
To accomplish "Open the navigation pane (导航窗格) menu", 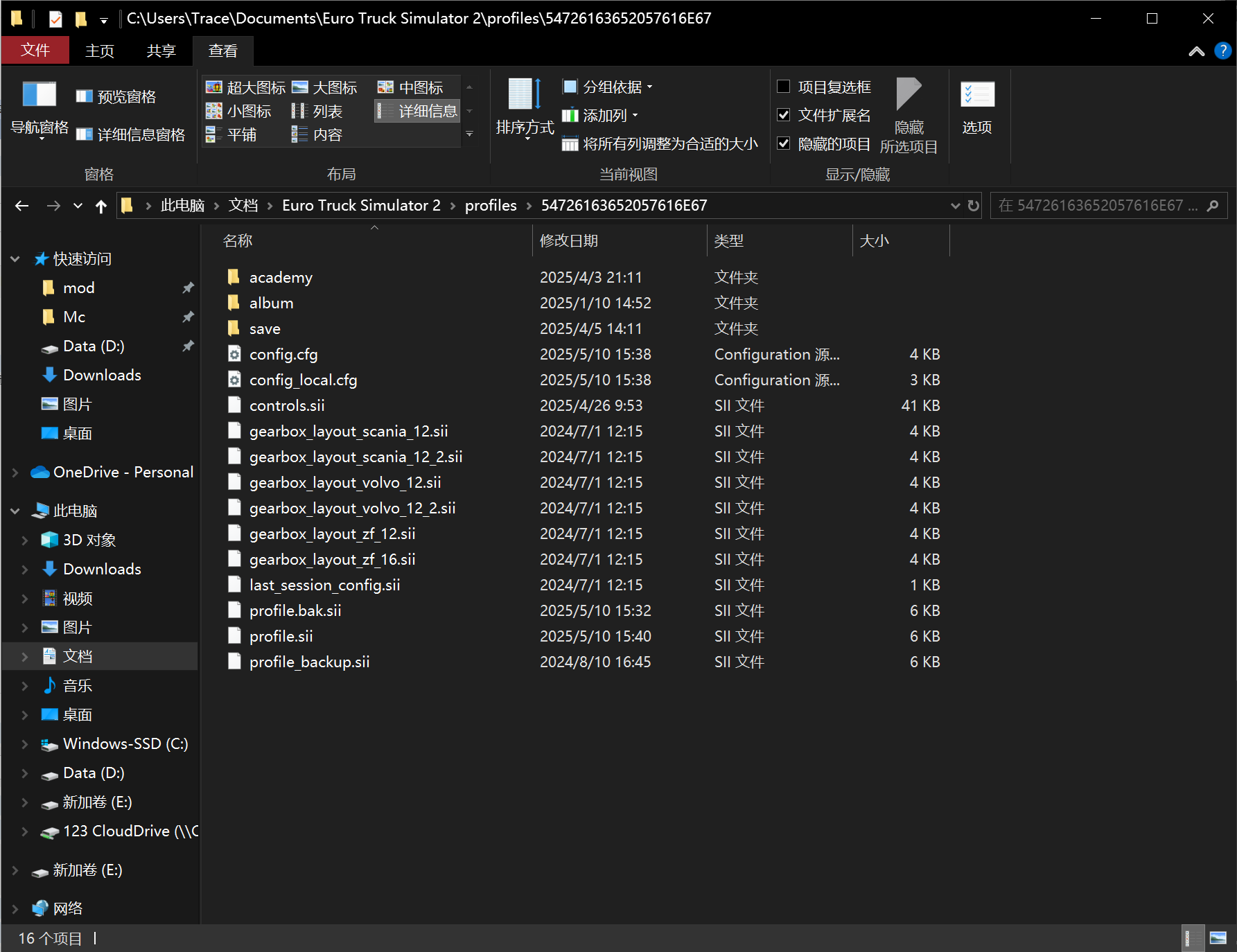I will pyautogui.click(x=40, y=111).
